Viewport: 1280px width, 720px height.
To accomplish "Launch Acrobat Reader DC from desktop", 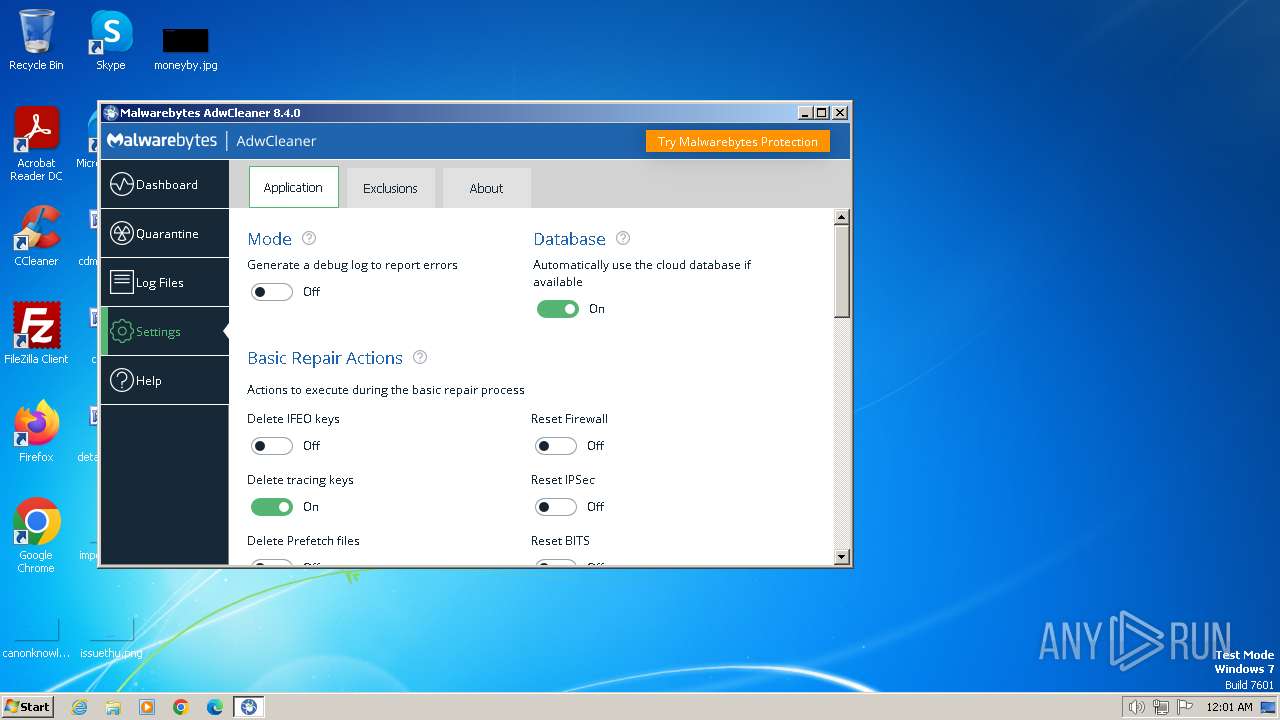I will tap(36, 144).
